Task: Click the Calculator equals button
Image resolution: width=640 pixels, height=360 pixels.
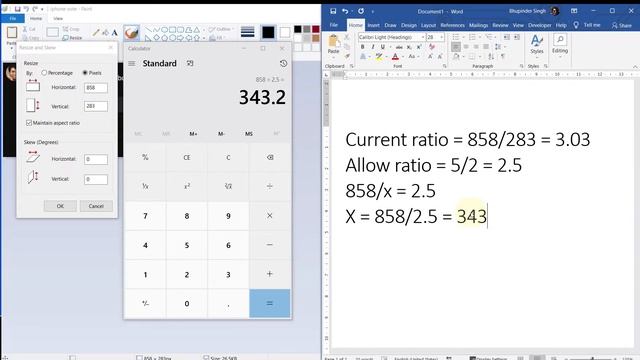Action: 270,303
